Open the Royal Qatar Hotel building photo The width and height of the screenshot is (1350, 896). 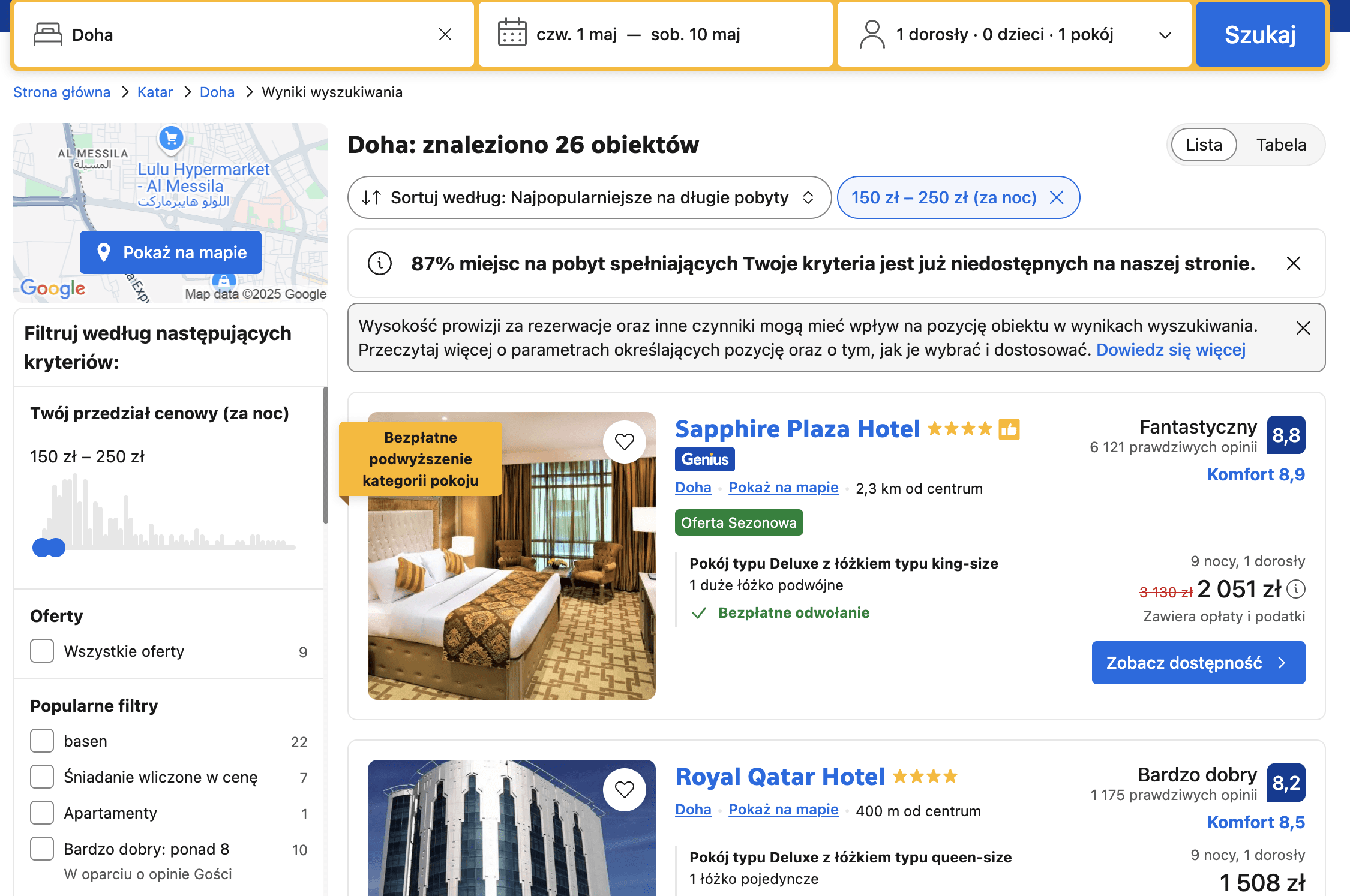tap(512, 828)
